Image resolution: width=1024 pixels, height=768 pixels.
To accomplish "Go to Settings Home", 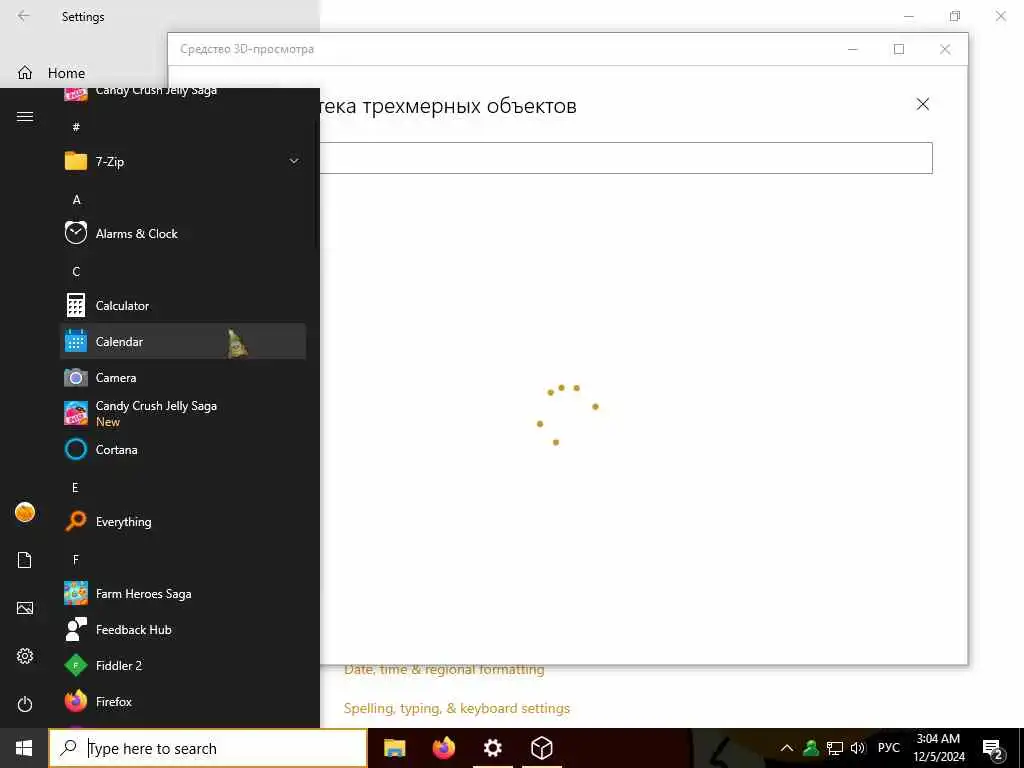I will [66, 73].
